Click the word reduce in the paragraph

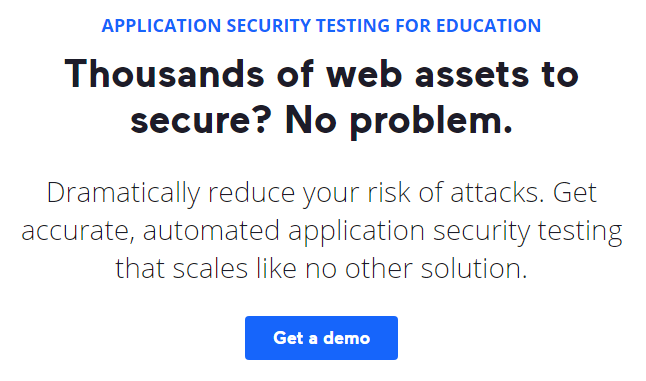(251, 193)
